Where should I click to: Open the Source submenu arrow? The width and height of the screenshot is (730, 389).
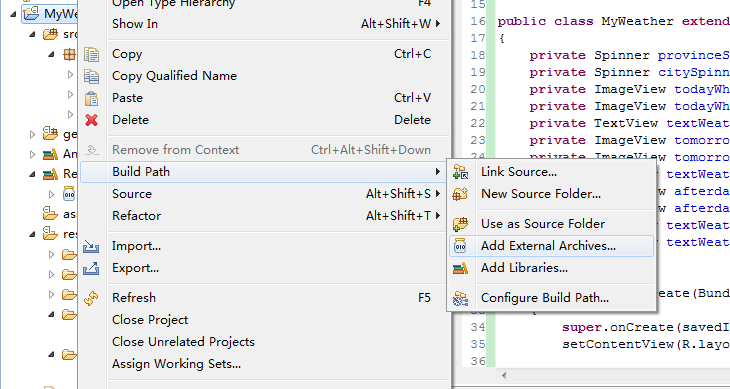click(x=438, y=194)
